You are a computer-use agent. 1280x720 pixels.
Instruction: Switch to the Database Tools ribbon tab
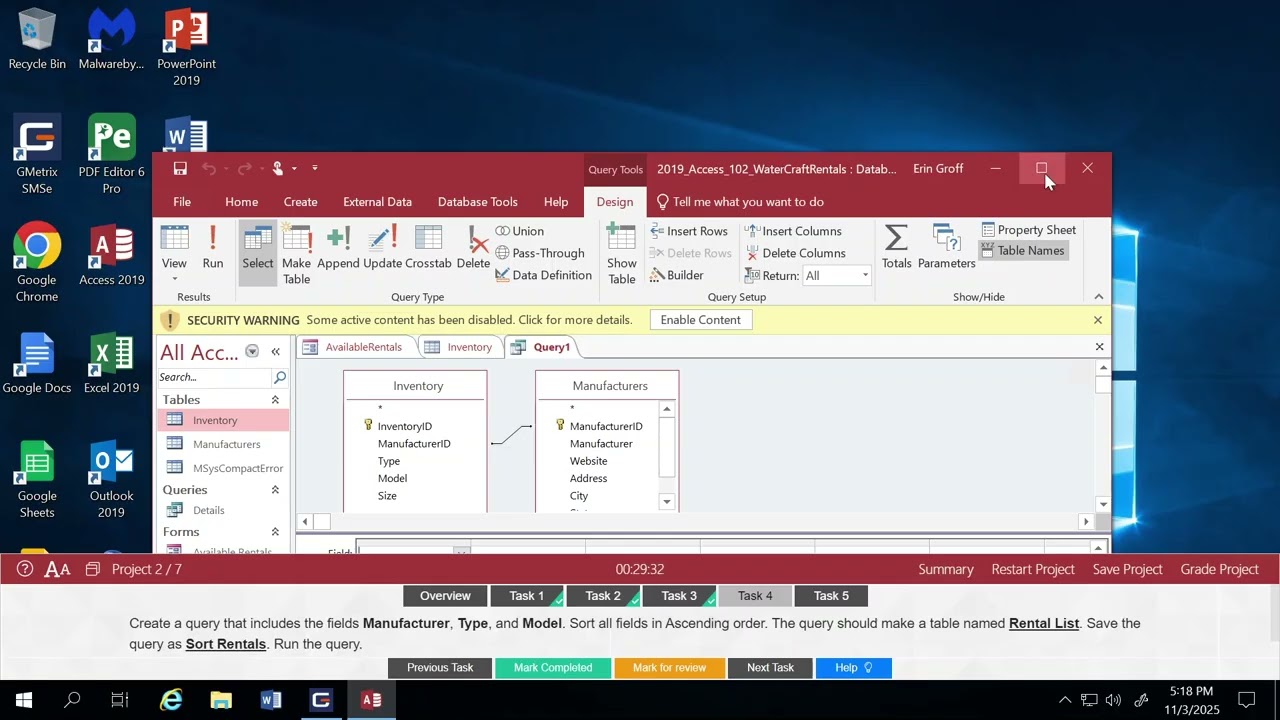pos(478,202)
